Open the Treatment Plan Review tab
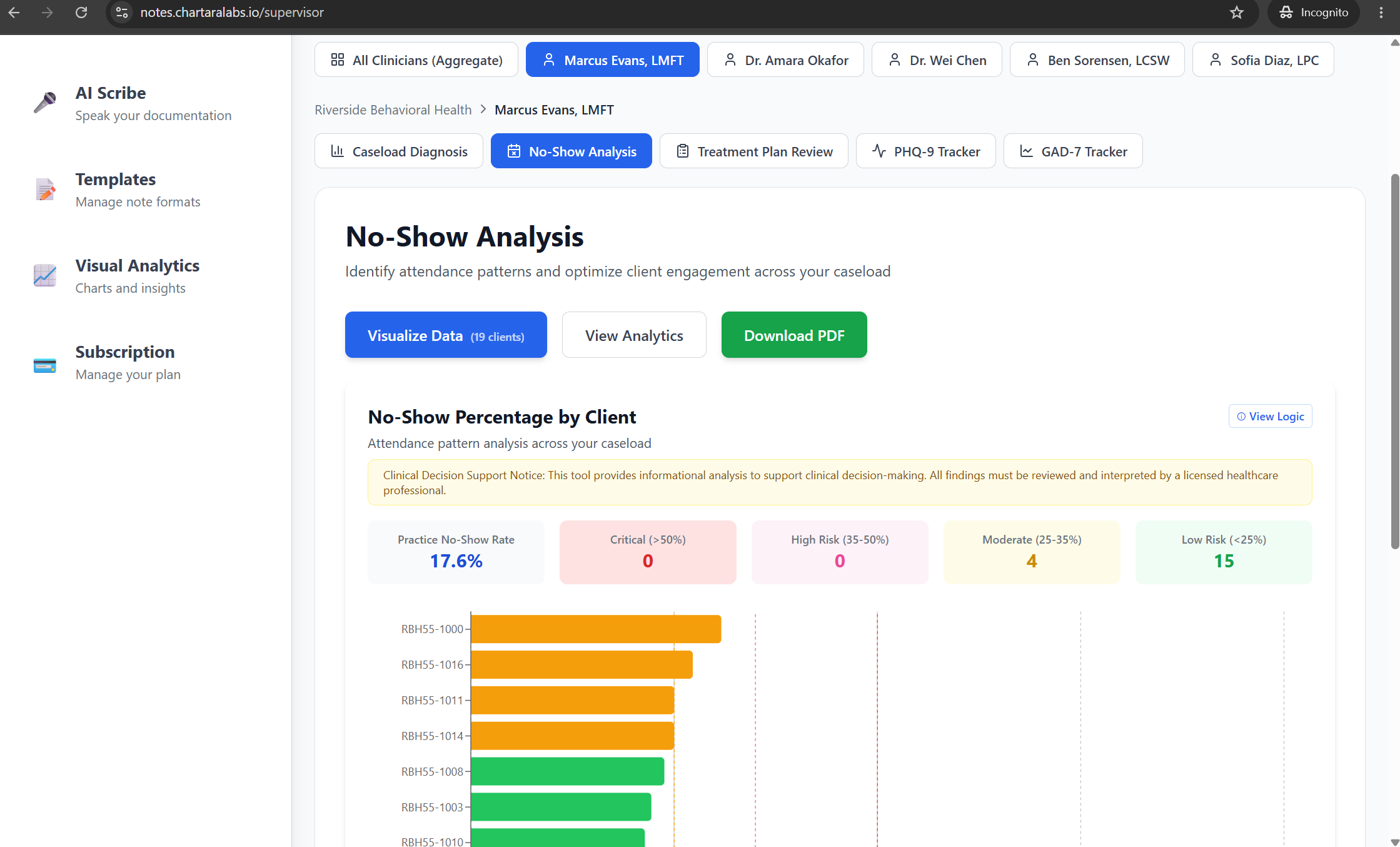The width and height of the screenshot is (1400, 847). click(x=754, y=151)
